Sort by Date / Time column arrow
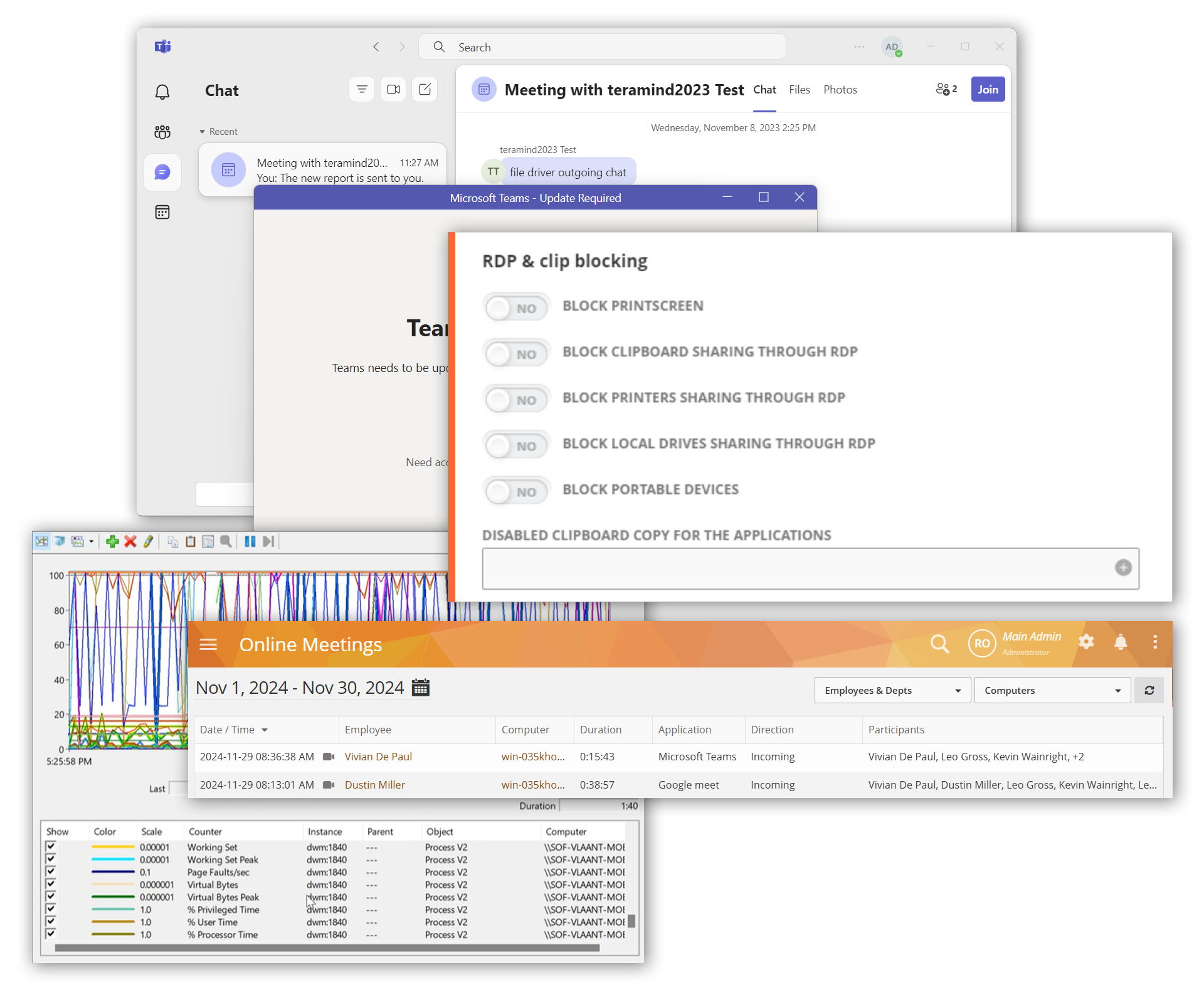 265,730
